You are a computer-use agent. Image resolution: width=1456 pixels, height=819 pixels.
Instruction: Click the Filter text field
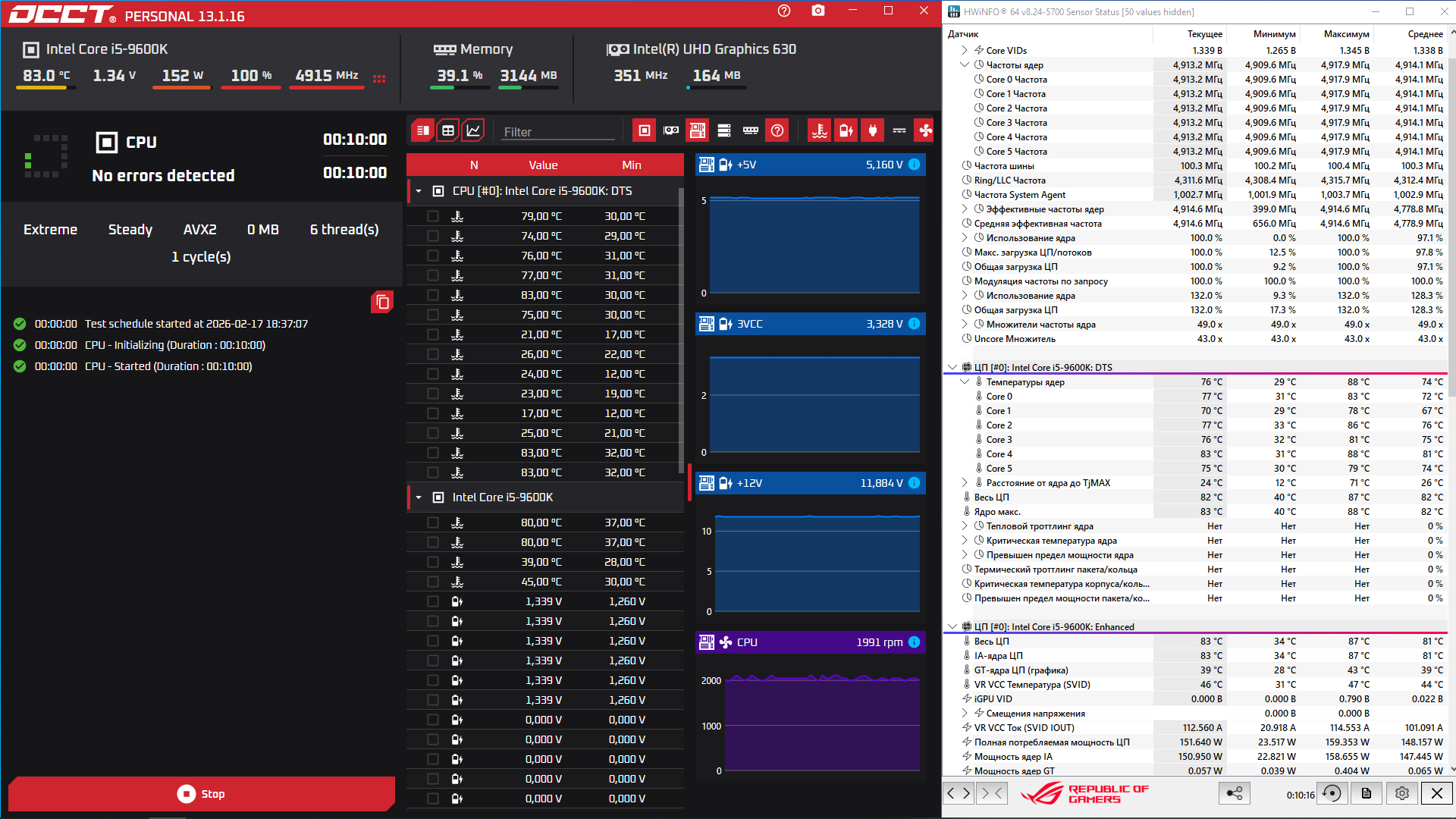[558, 132]
